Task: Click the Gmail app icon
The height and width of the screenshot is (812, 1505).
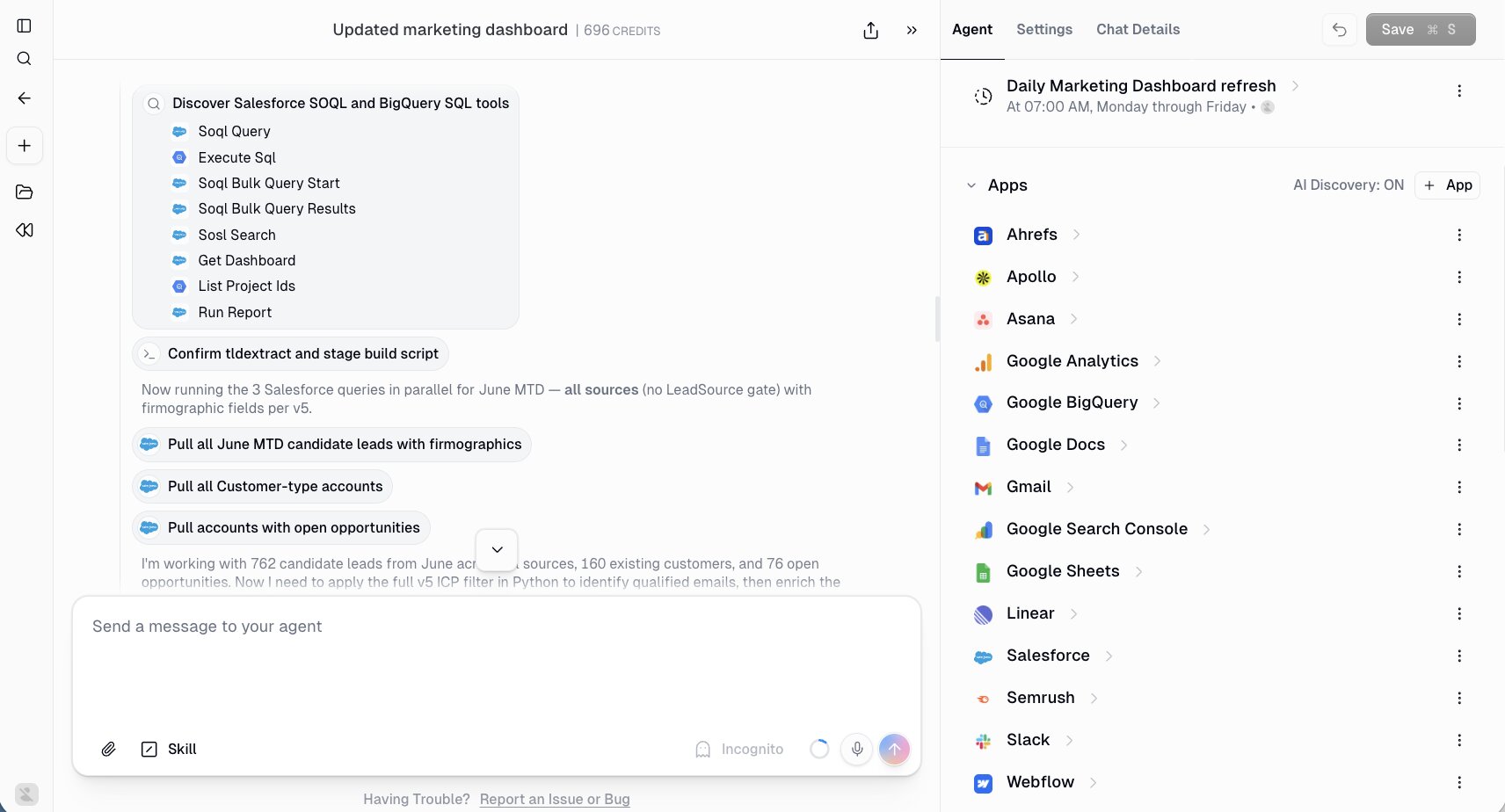Action: tap(984, 488)
